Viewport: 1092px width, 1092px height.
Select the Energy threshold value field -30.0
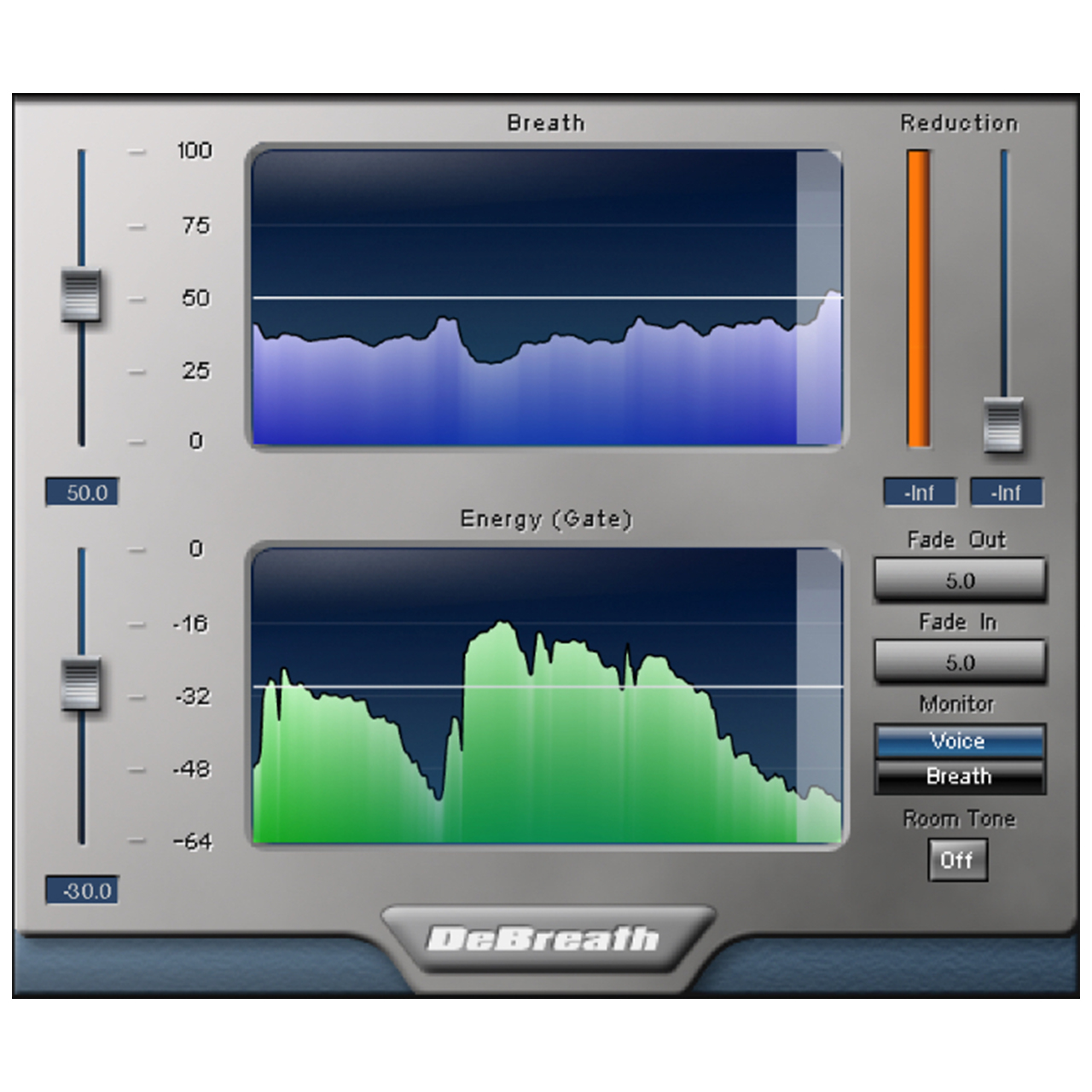pyautogui.click(x=83, y=891)
